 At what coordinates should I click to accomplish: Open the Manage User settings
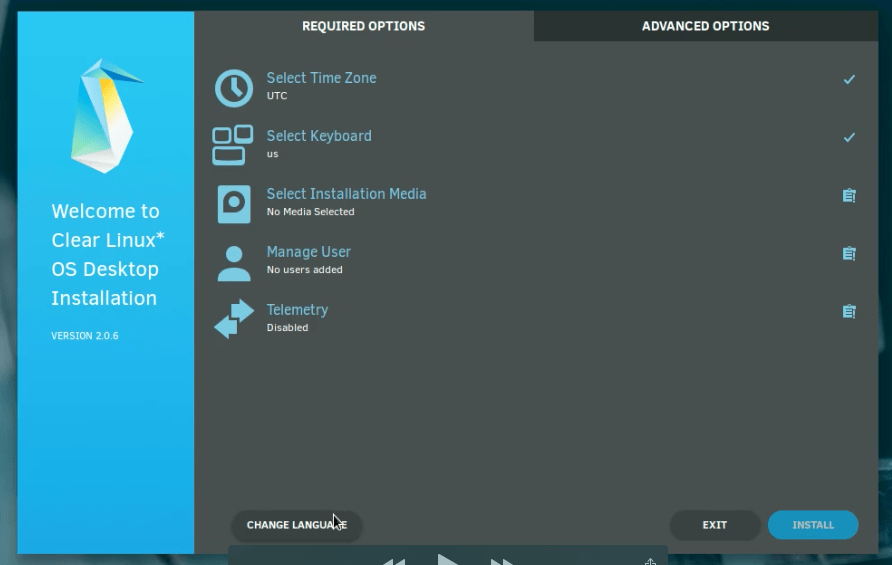point(308,252)
